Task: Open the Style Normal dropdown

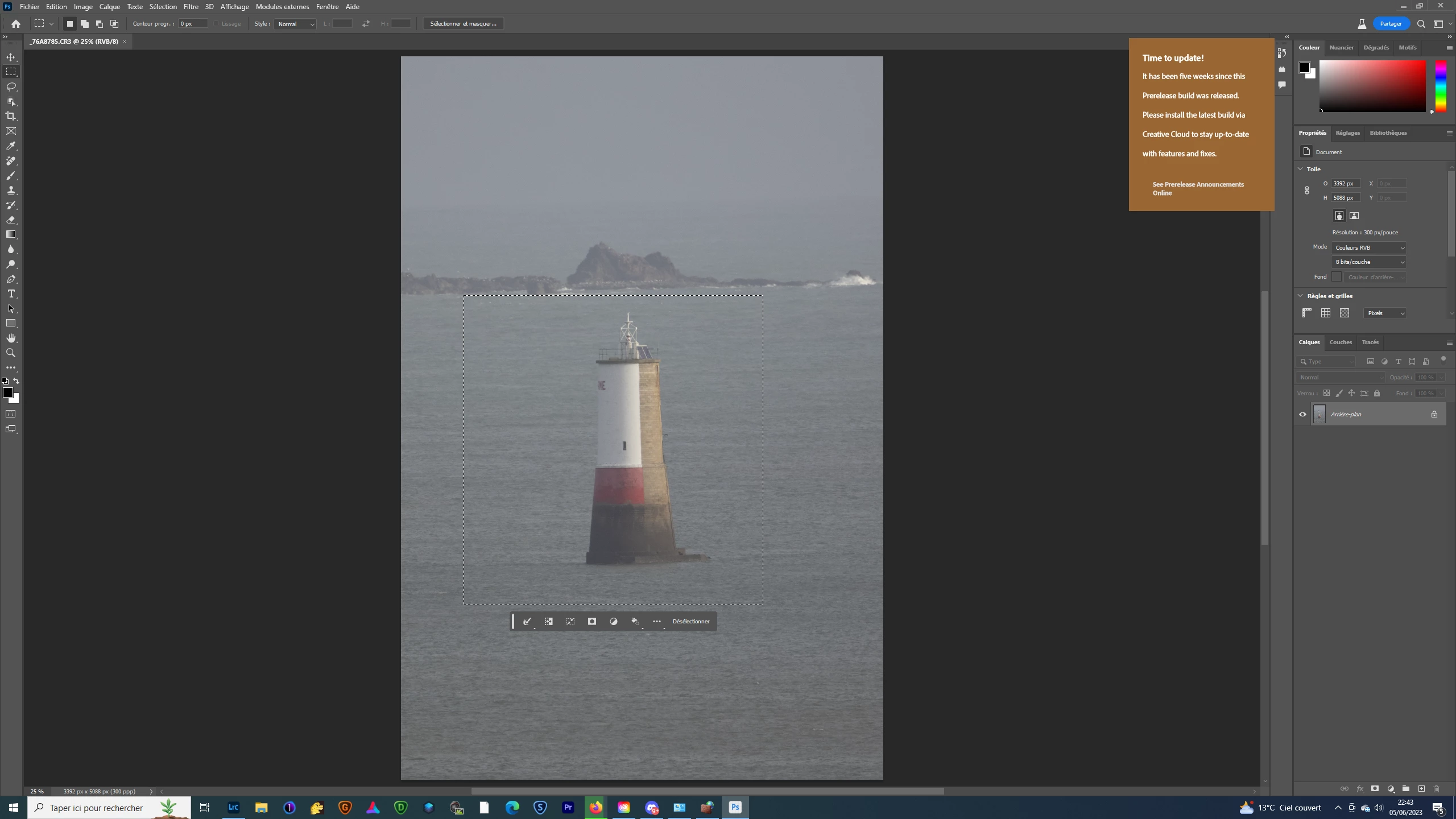Action: coord(296,24)
